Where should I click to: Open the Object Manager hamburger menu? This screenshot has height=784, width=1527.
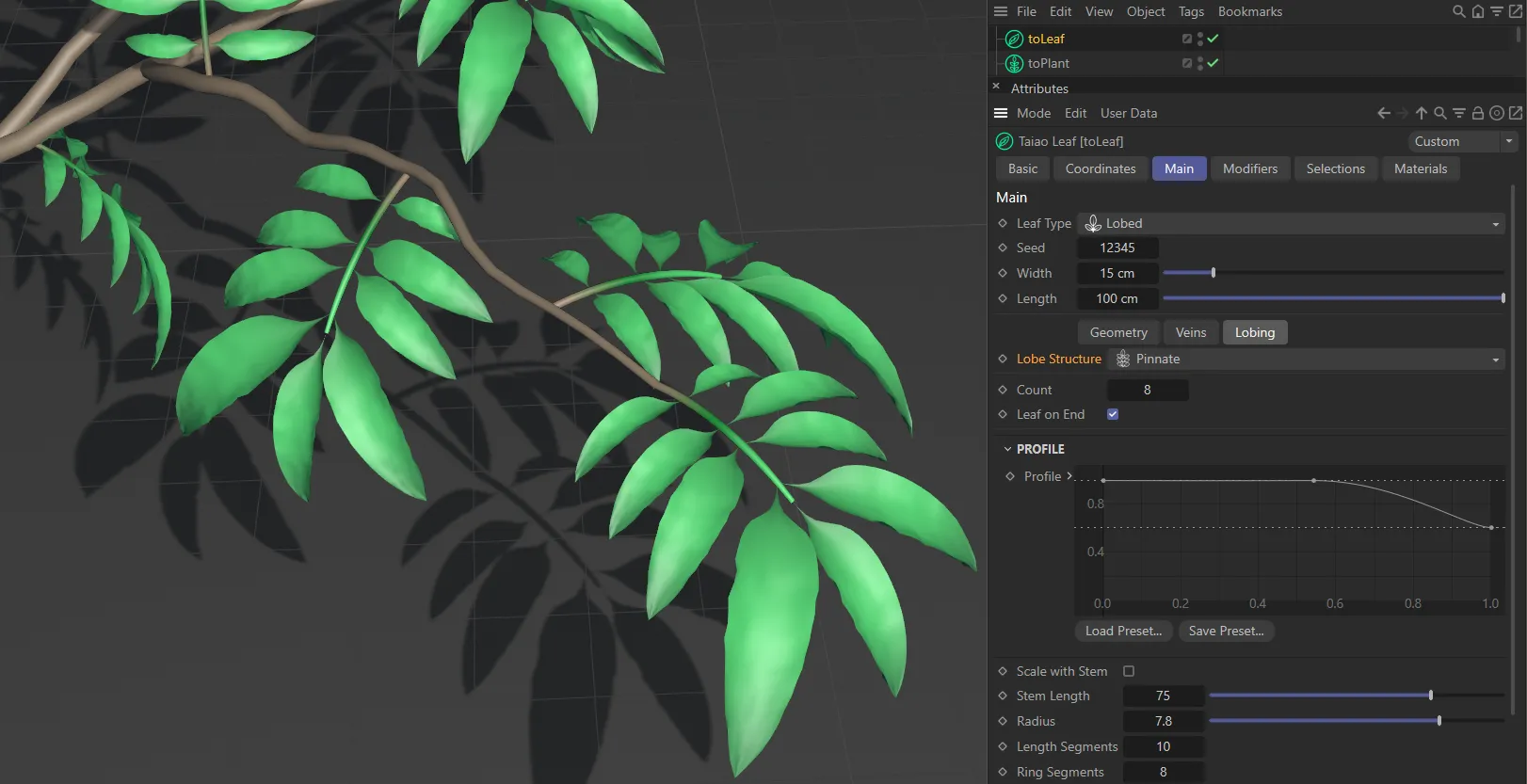coord(1001,11)
